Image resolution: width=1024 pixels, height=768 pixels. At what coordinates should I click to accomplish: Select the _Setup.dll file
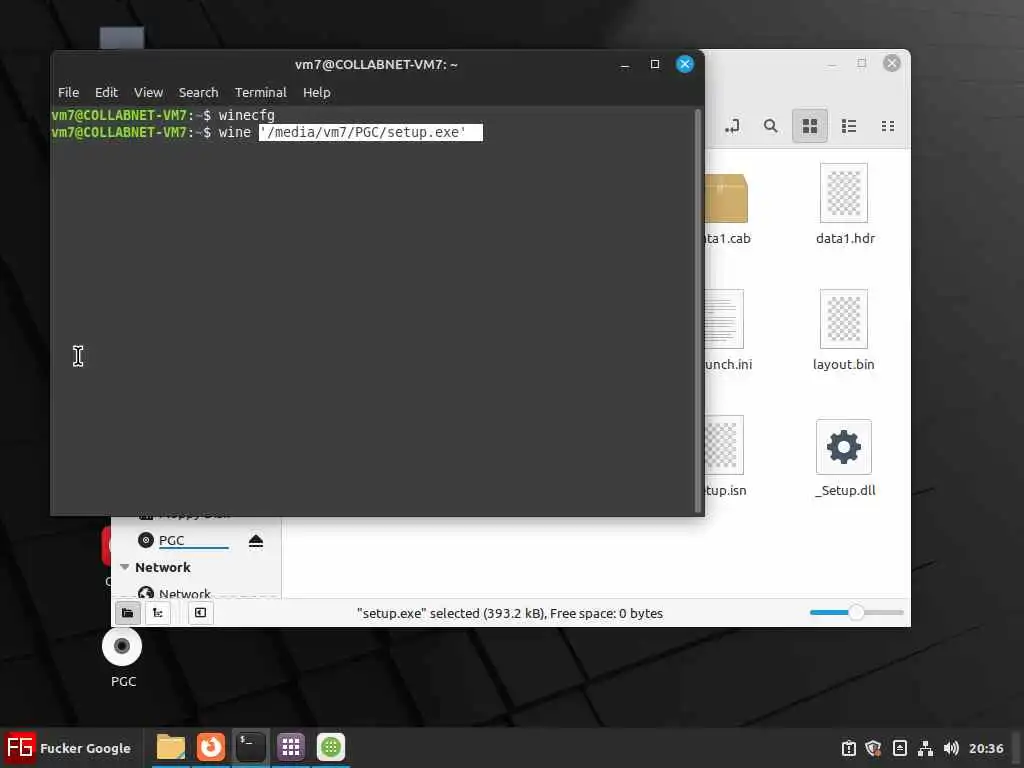(x=844, y=458)
